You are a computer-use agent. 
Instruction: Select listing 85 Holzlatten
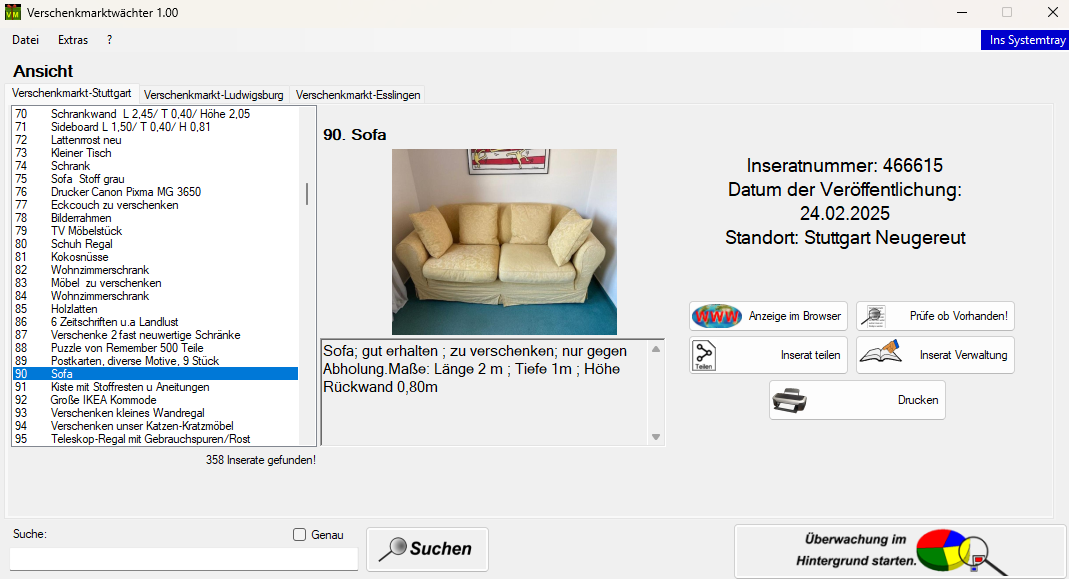pyautogui.click(x=155, y=308)
